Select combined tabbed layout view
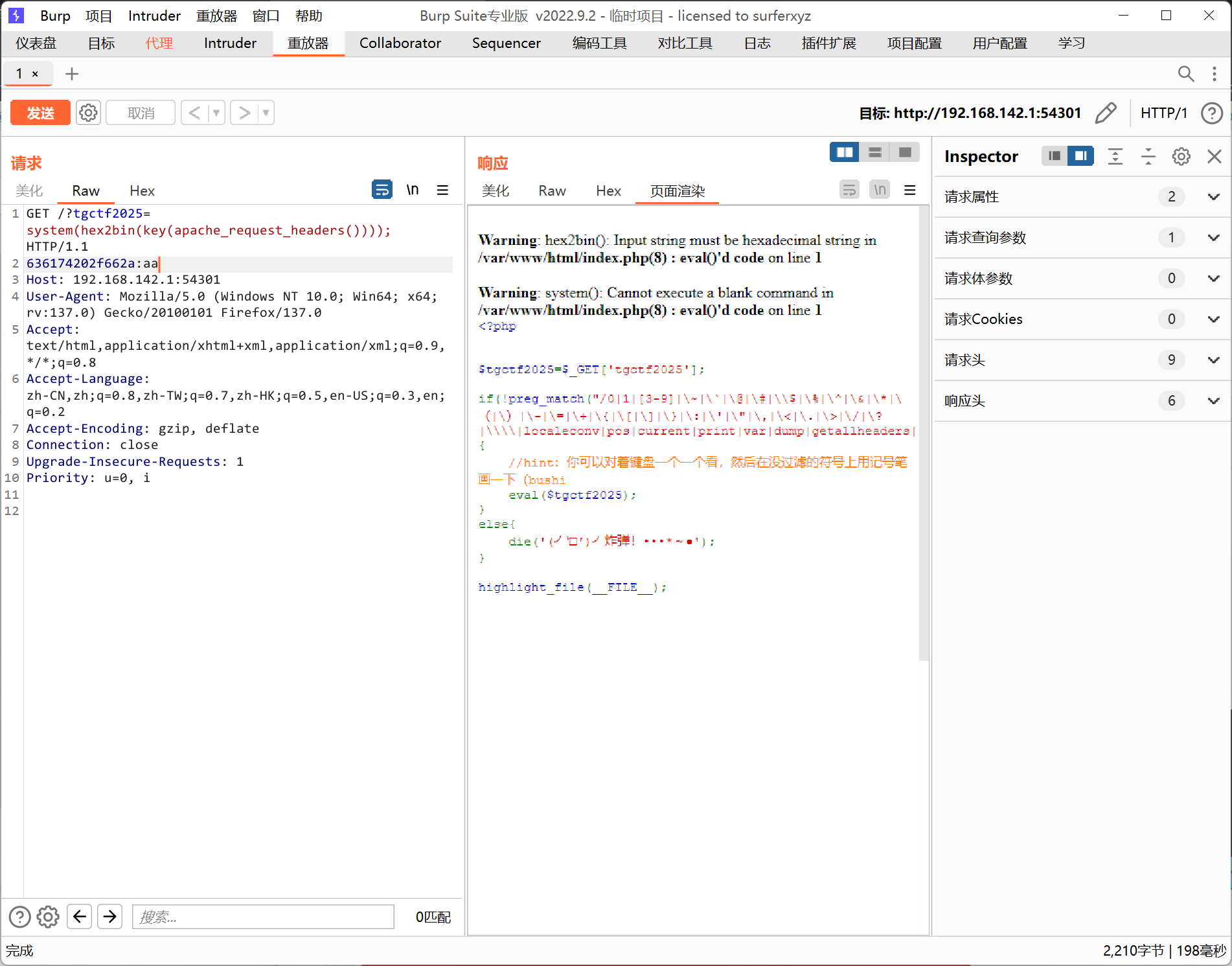 pos(905,152)
